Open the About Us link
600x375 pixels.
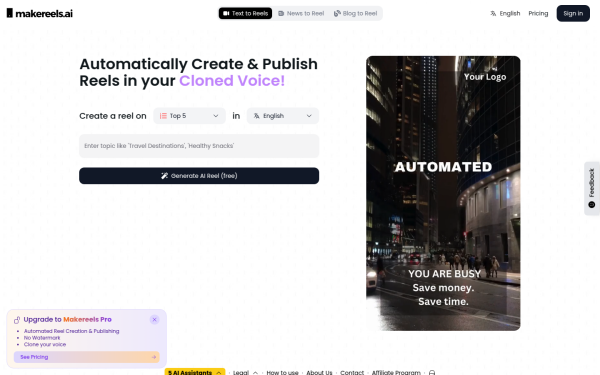(x=319, y=372)
